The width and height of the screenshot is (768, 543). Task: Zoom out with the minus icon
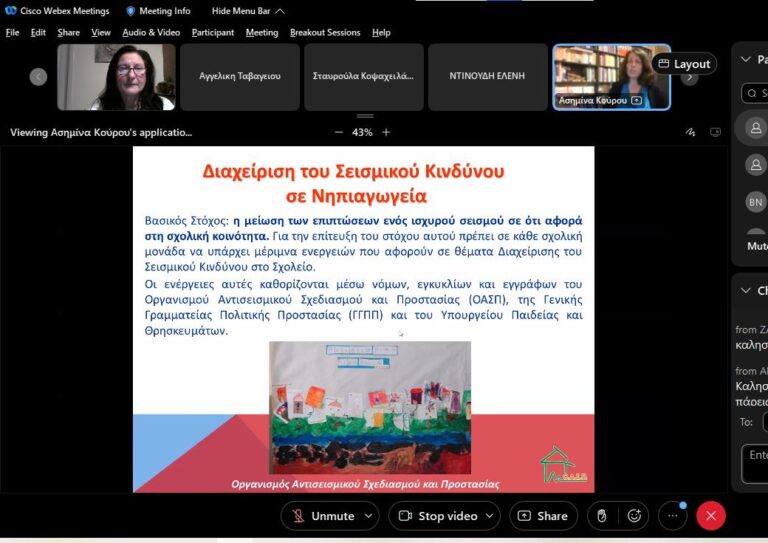pos(338,132)
